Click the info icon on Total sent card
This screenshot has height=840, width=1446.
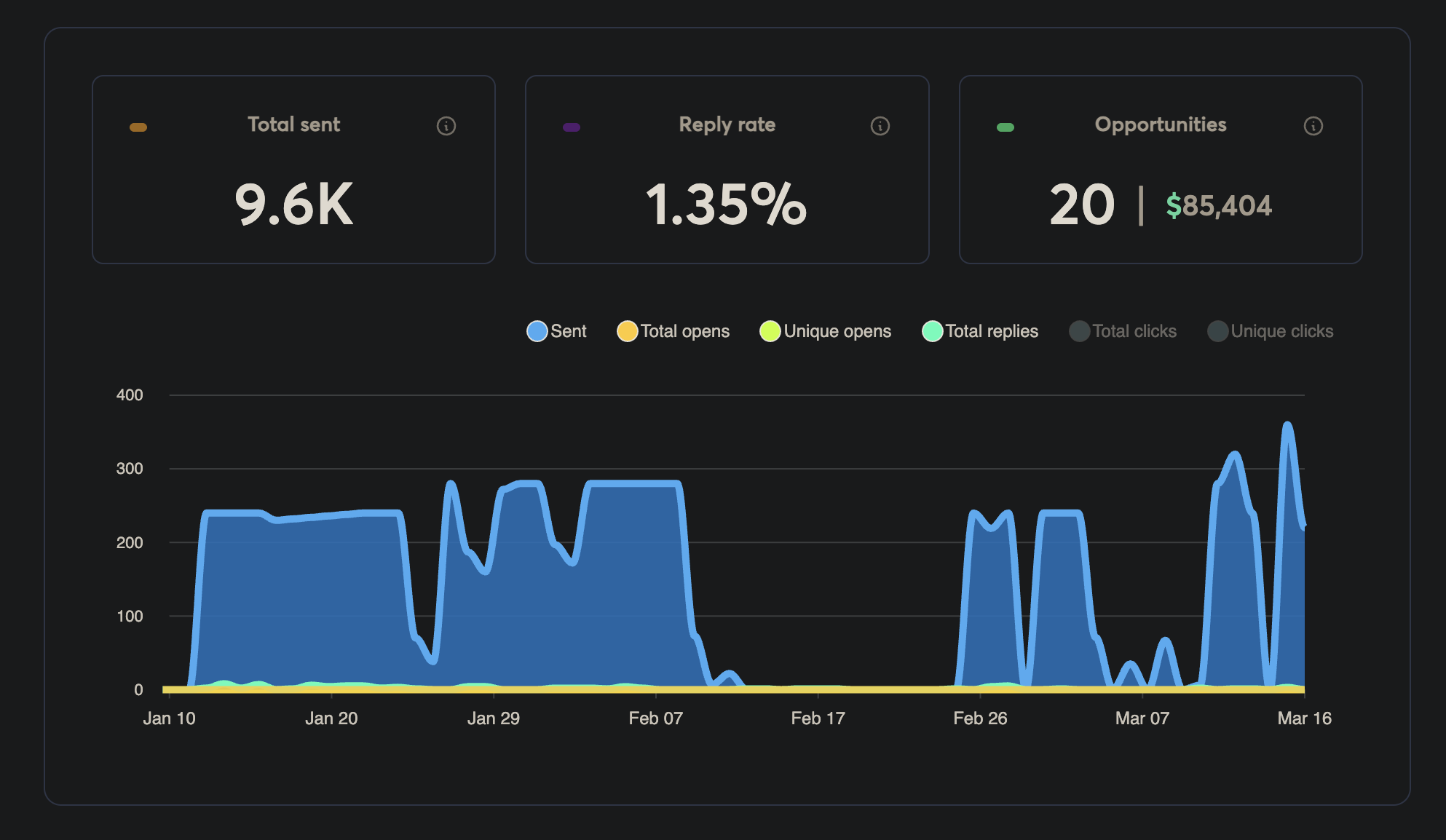point(447,125)
